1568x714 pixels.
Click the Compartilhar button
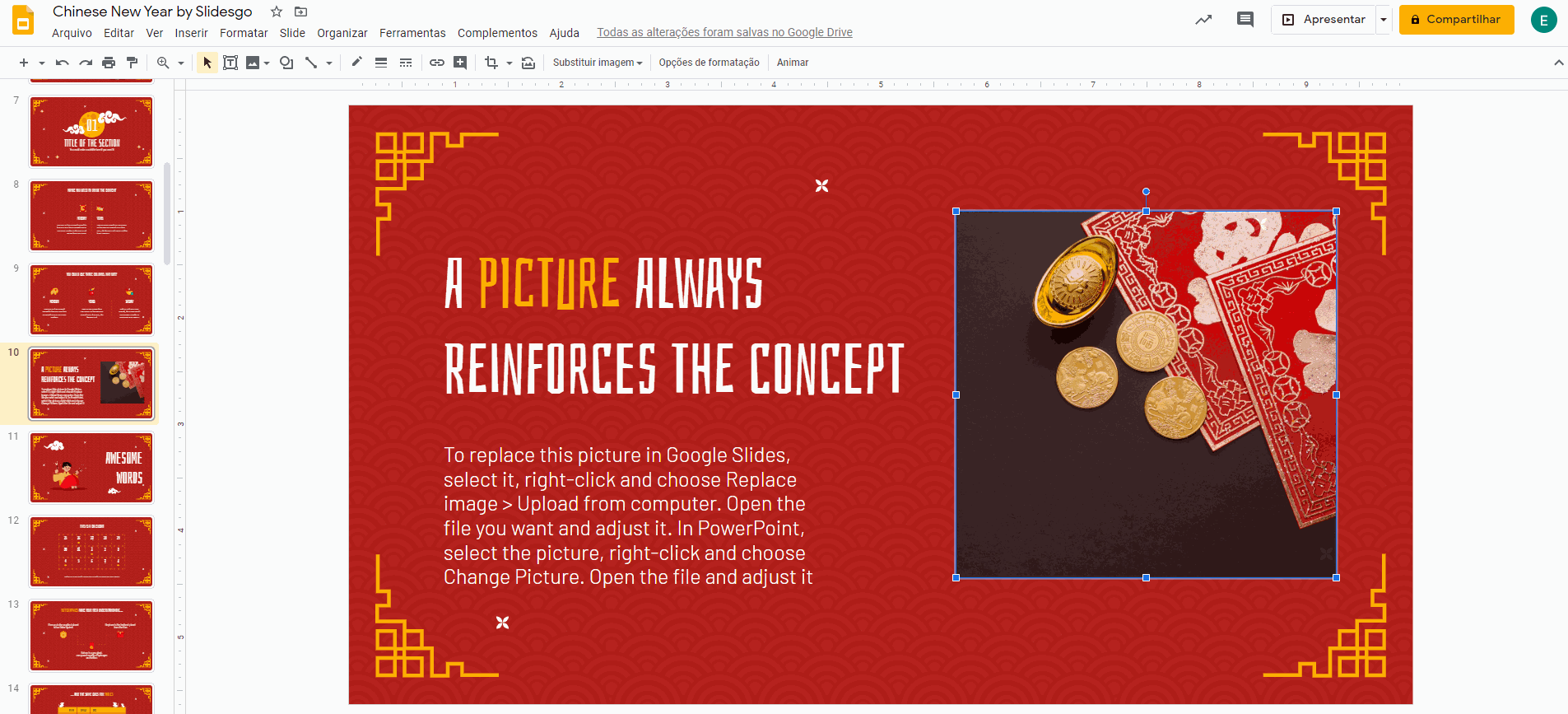[x=1456, y=20]
